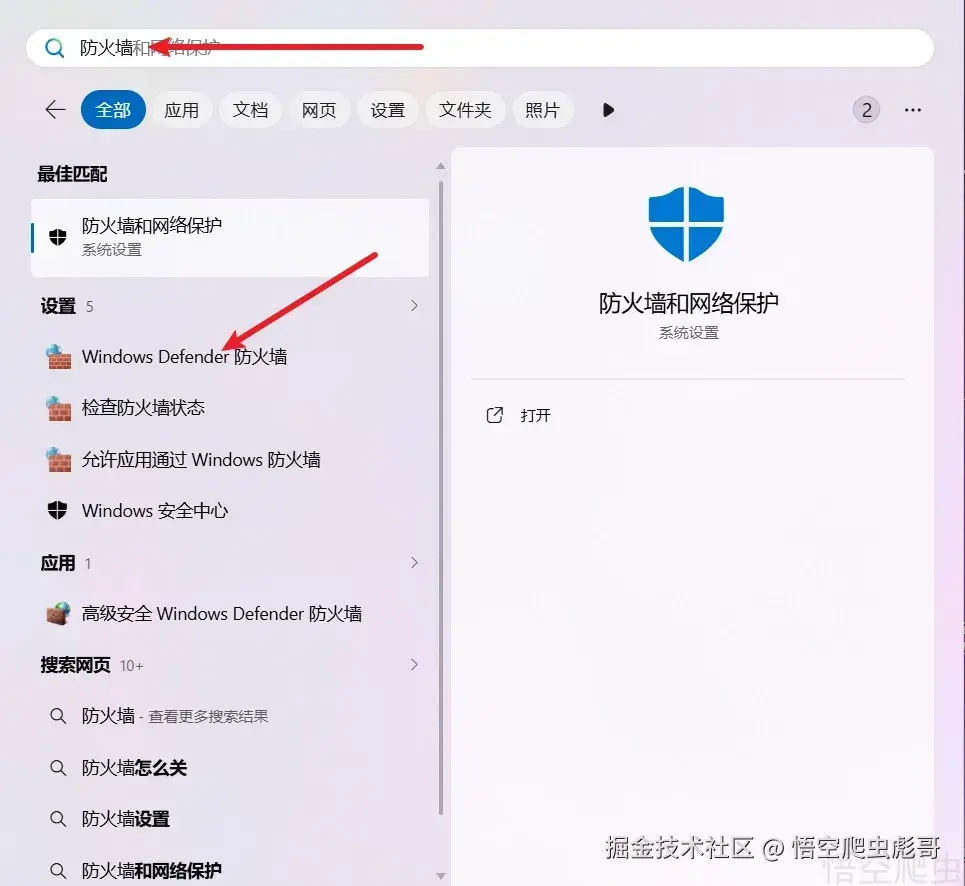Viewport: 965px width, 886px height.
Task: Click search icon beside 防火墙设置
Action: [58, 819]
